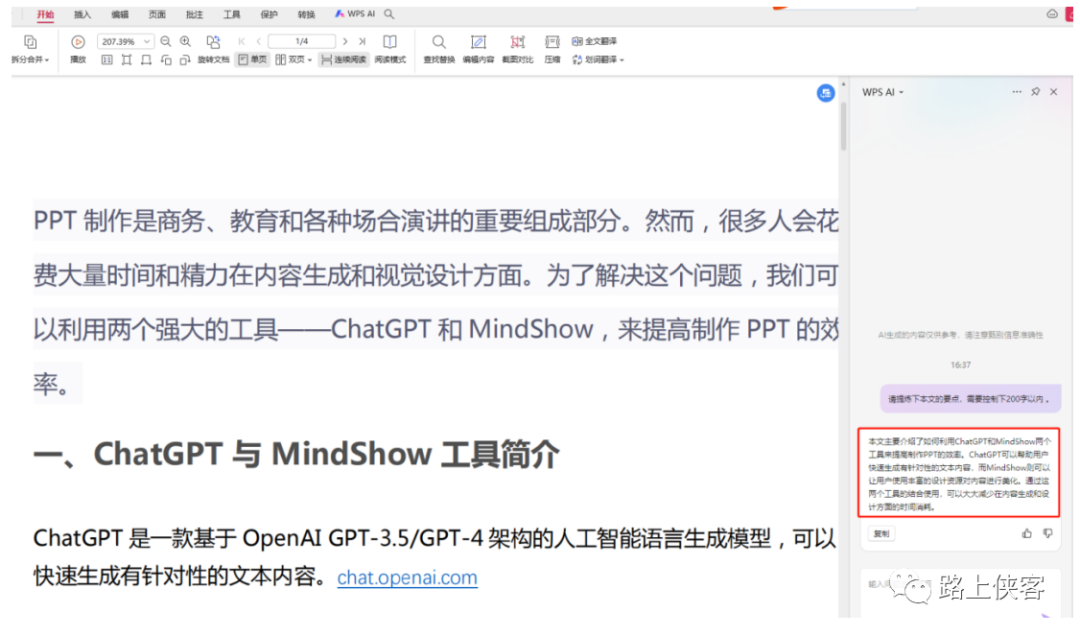Open the 开始 ribbon tab
This screenshot has width=1080, height=635.
(x=45, y=14)
